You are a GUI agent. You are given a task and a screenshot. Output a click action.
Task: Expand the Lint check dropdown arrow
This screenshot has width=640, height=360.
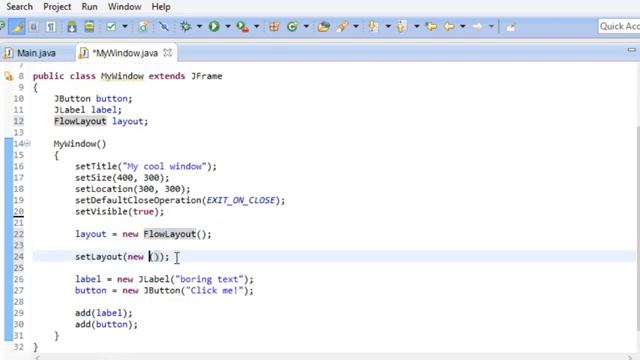(x=125, y=27)
